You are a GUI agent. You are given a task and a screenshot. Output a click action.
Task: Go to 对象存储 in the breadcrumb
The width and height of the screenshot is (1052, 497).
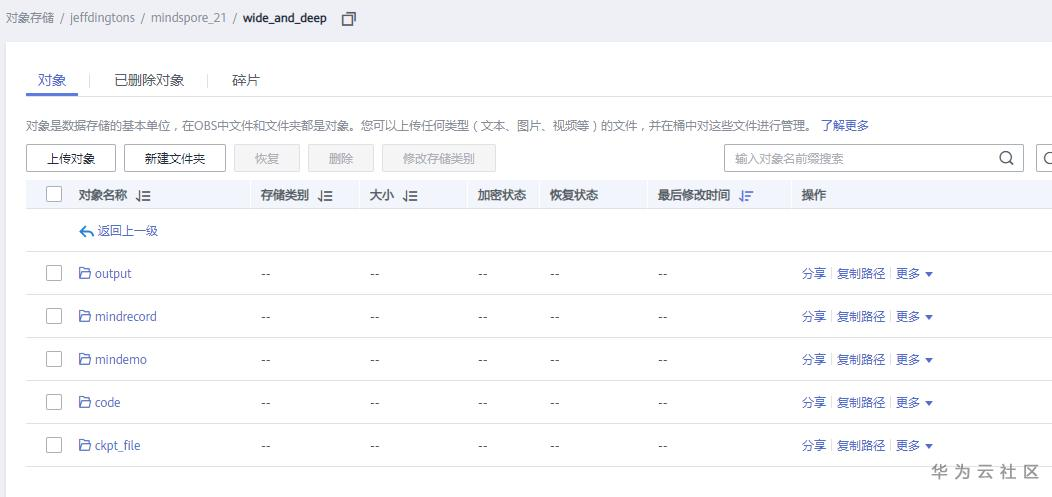coord(30,18)
